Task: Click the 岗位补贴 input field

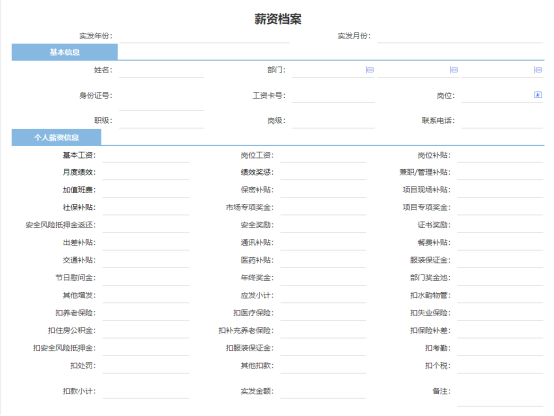Action: click(x=500, y=156)
